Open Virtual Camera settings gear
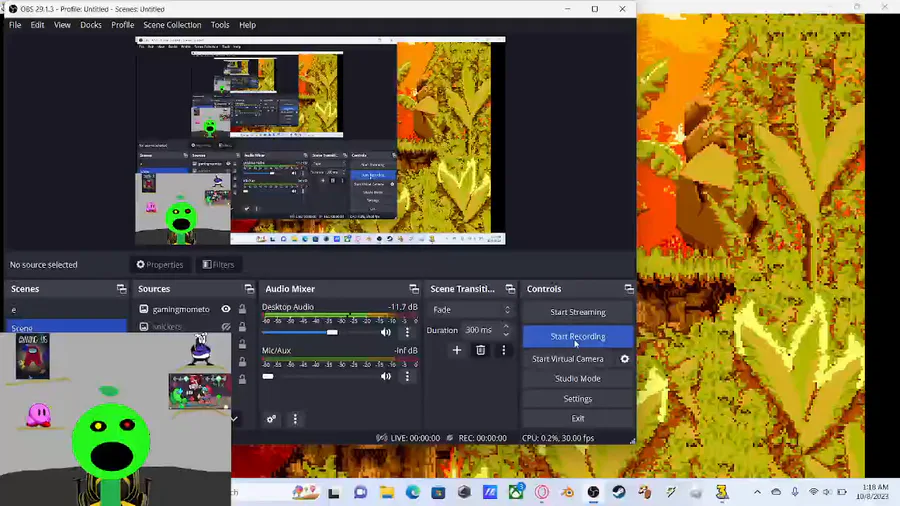This screenshot has width=900, height=506. [x=624, y=359]
